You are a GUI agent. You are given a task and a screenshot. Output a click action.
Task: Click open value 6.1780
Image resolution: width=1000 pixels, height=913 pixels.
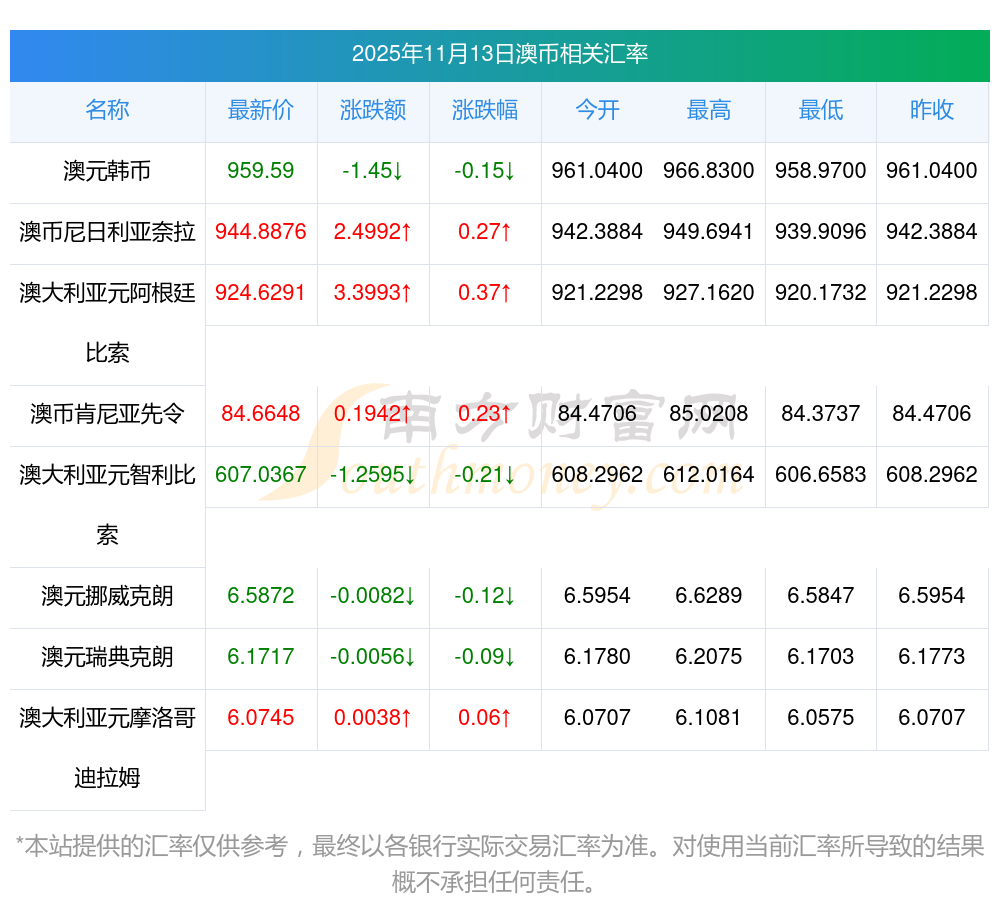click(597, 657)
